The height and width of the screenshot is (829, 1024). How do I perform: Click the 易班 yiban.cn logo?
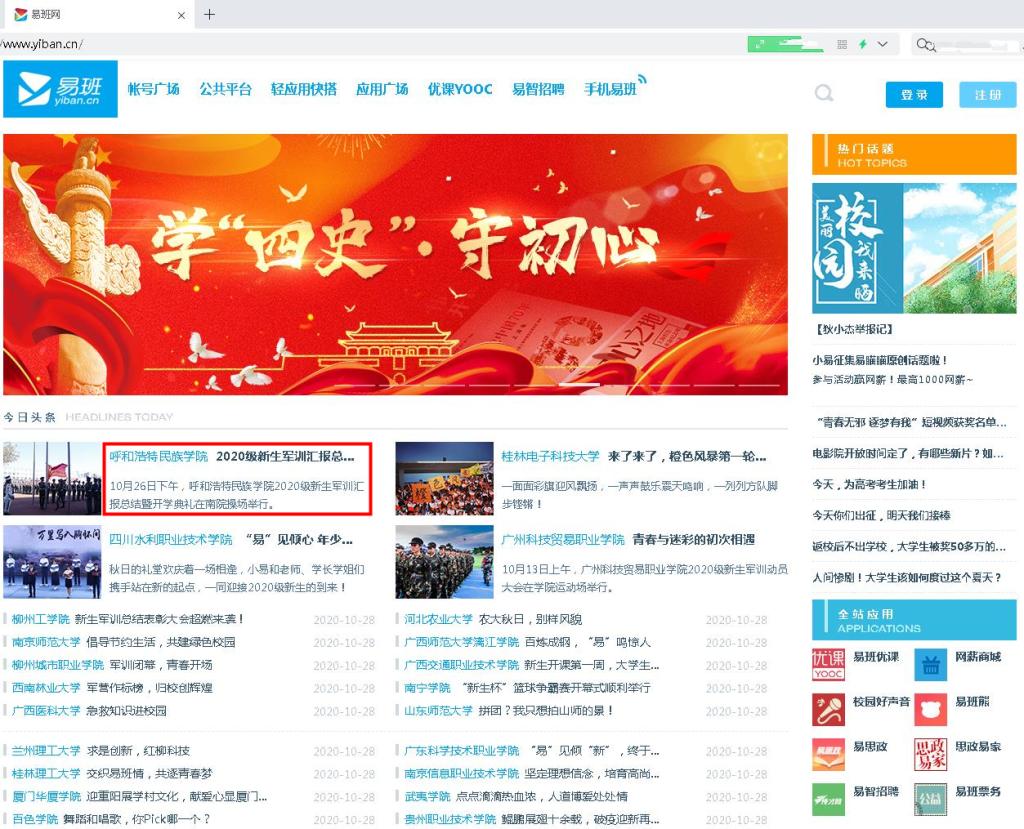pos(60,89)
